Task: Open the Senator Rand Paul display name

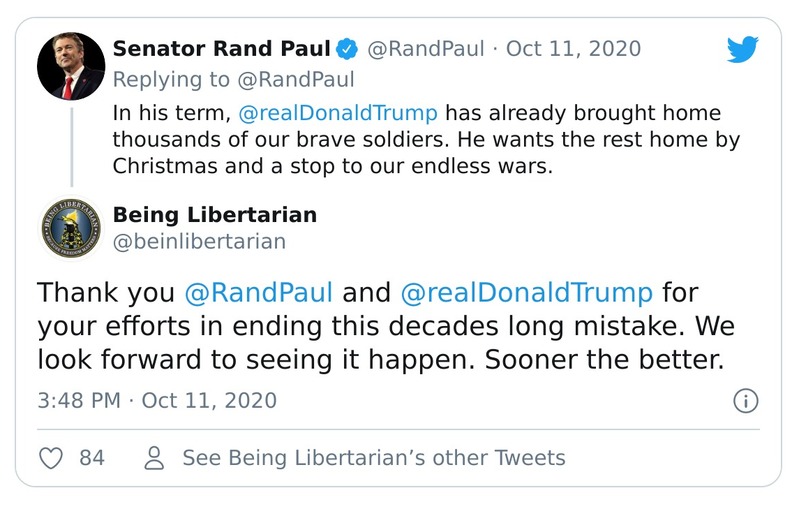Action: 221,49
